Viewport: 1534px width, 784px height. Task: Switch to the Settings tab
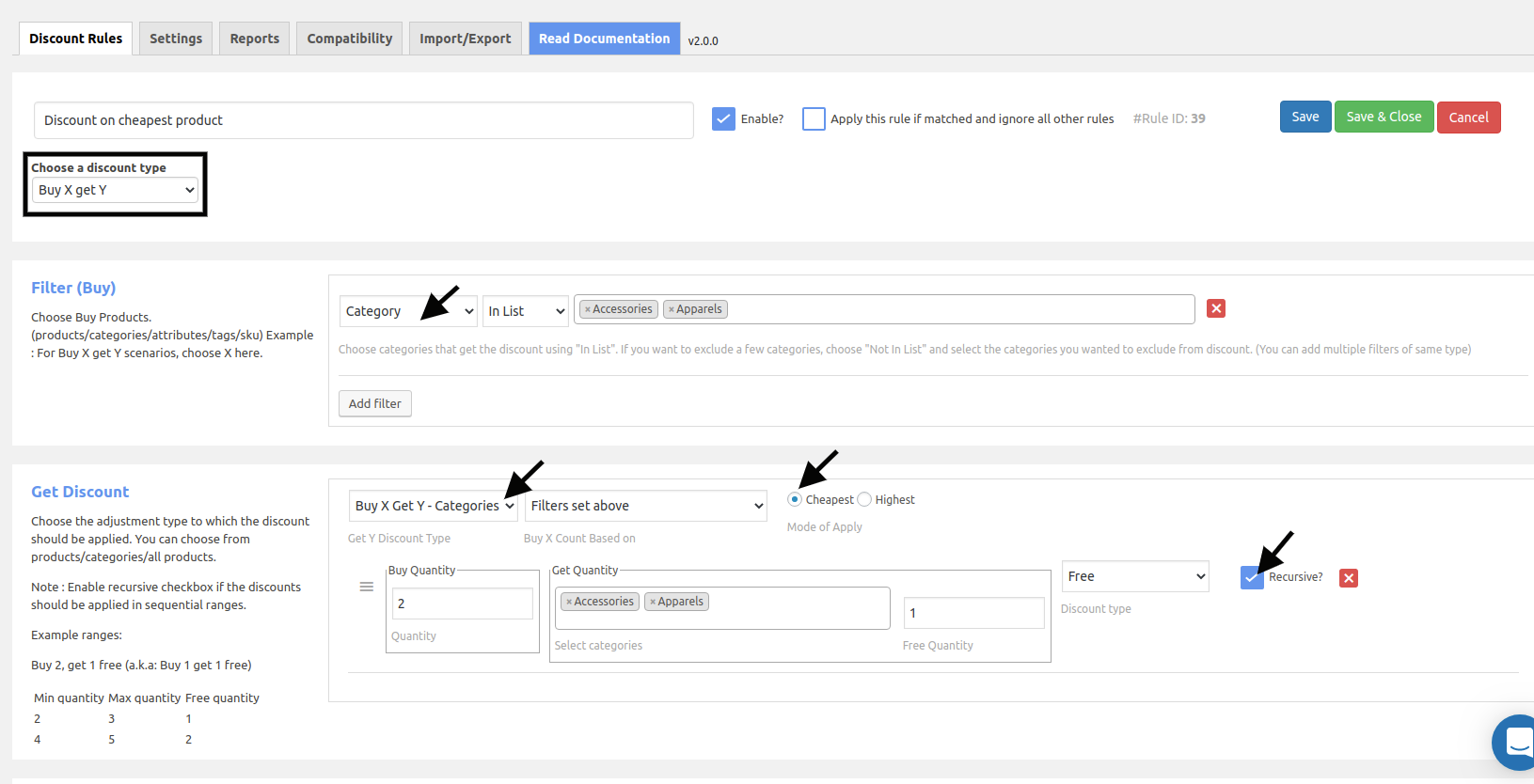tap(176, 39)
